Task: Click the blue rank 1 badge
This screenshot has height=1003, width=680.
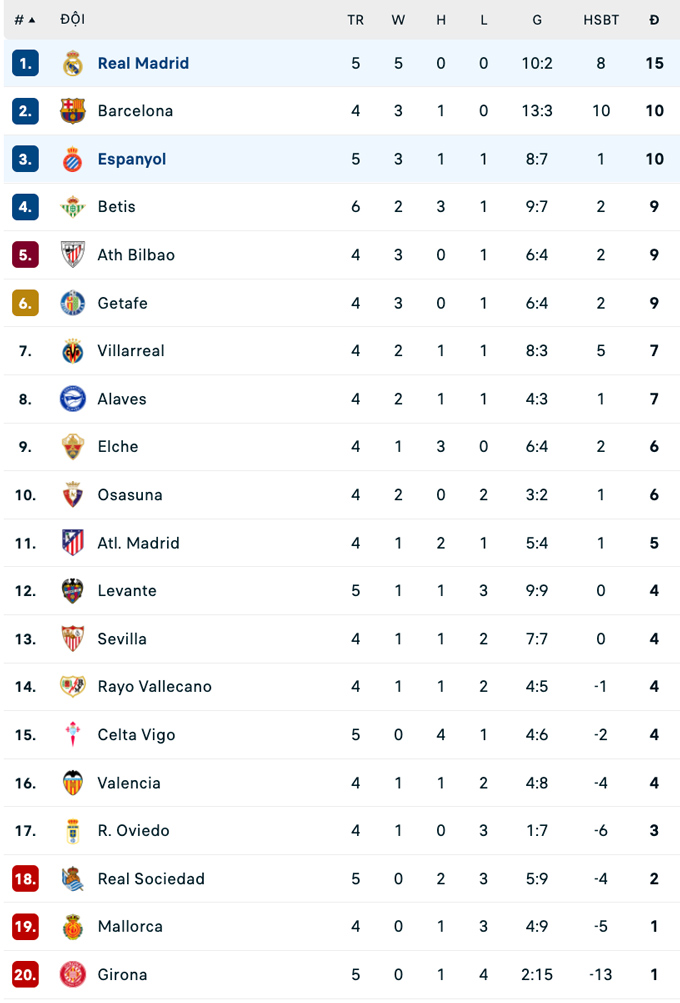Action: coord(25,63)
